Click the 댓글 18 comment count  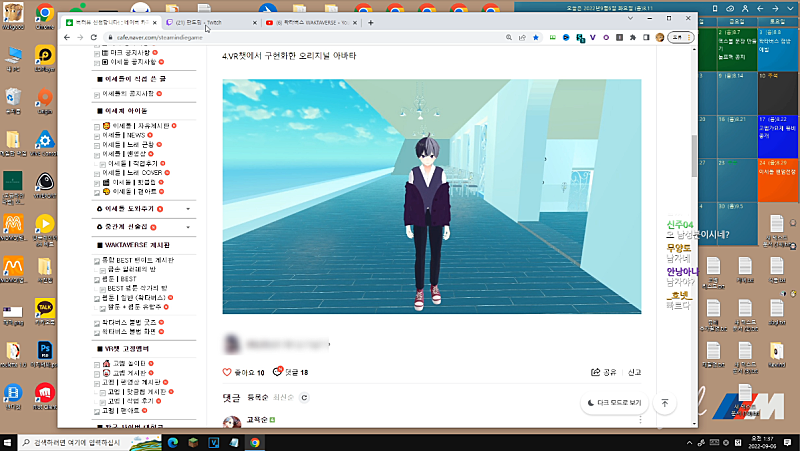coord(290,372)
